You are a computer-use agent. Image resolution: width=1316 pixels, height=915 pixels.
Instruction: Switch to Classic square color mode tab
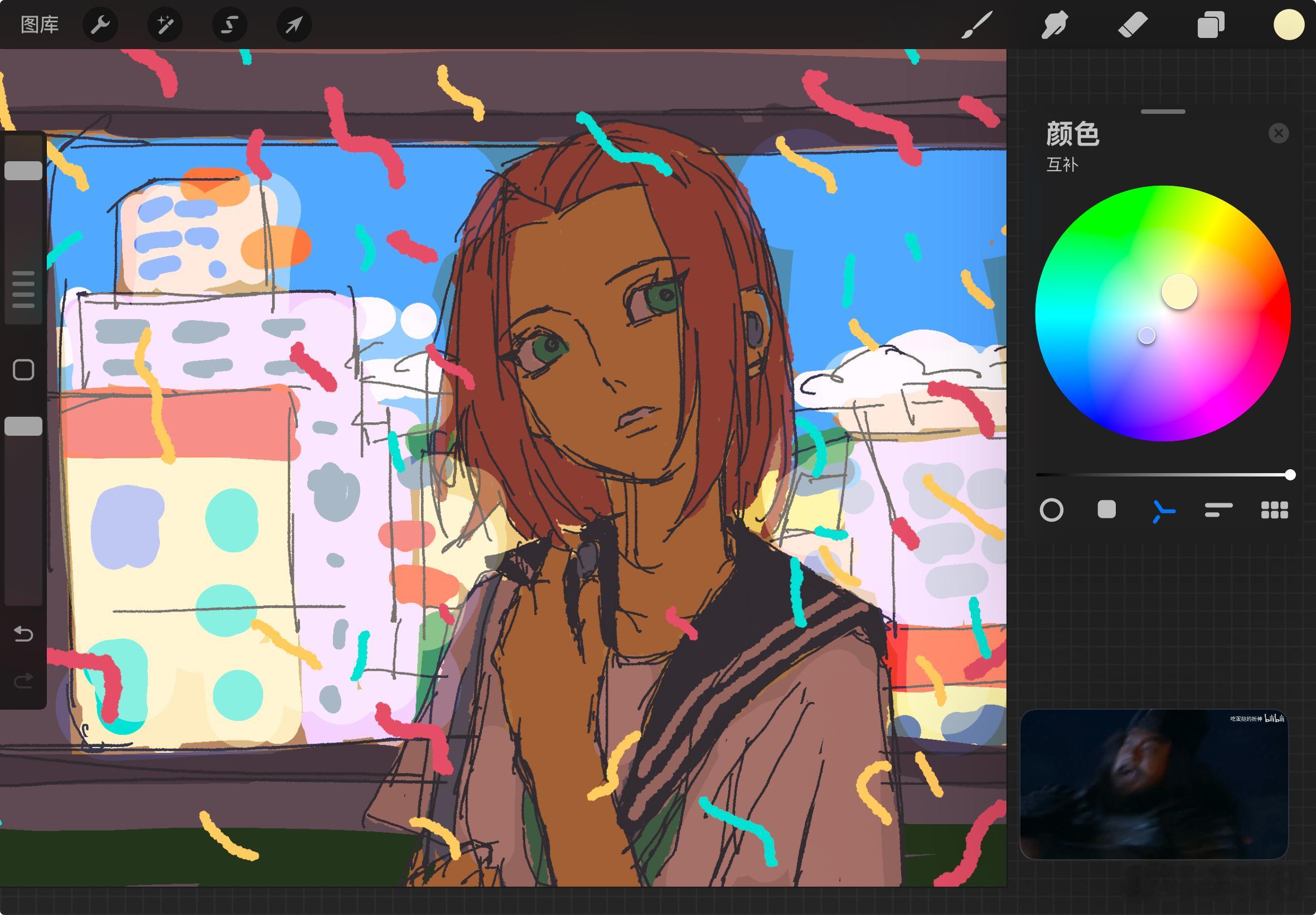(x=1106, y=509)
